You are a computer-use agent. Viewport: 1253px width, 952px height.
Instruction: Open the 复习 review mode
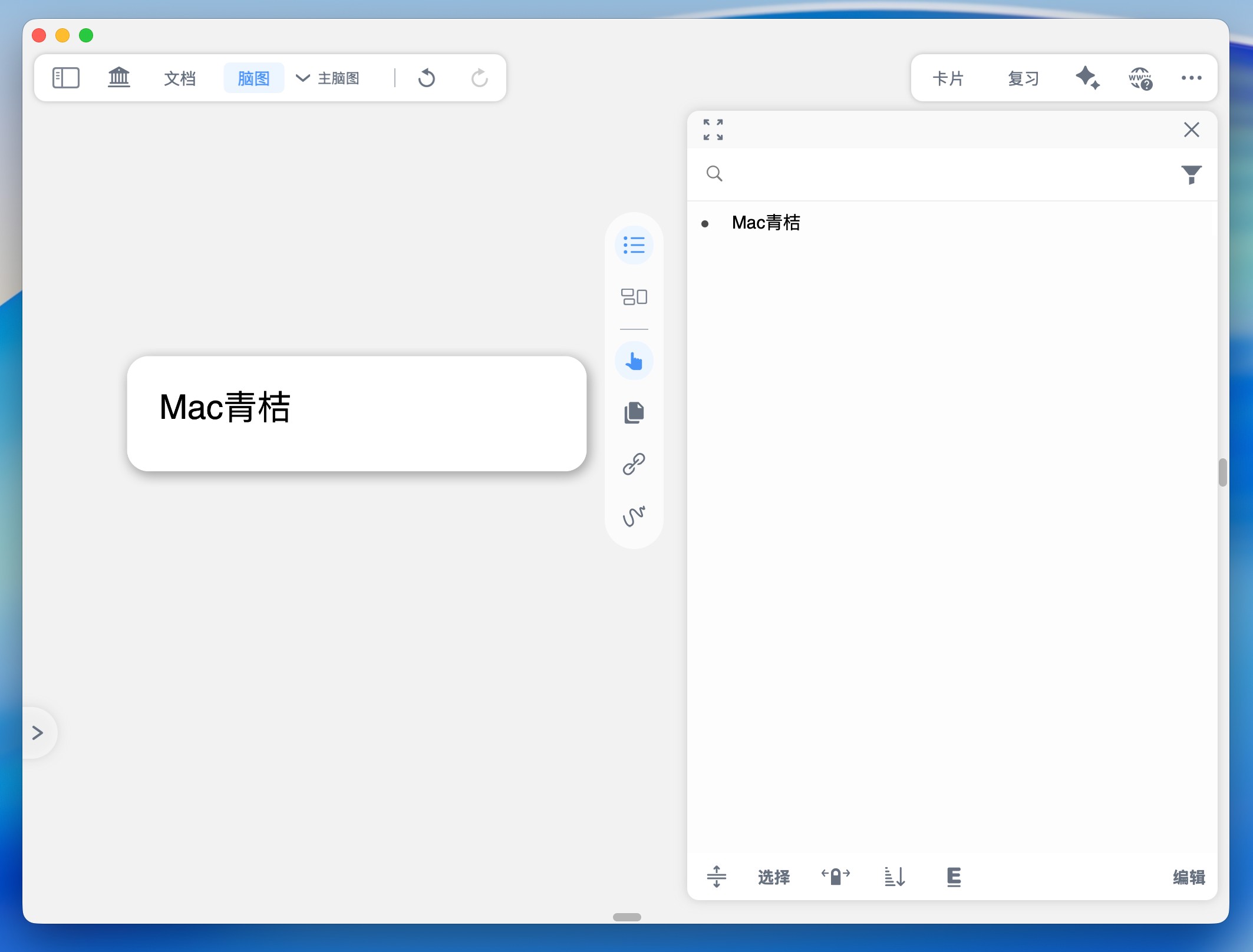point(1023,78)
